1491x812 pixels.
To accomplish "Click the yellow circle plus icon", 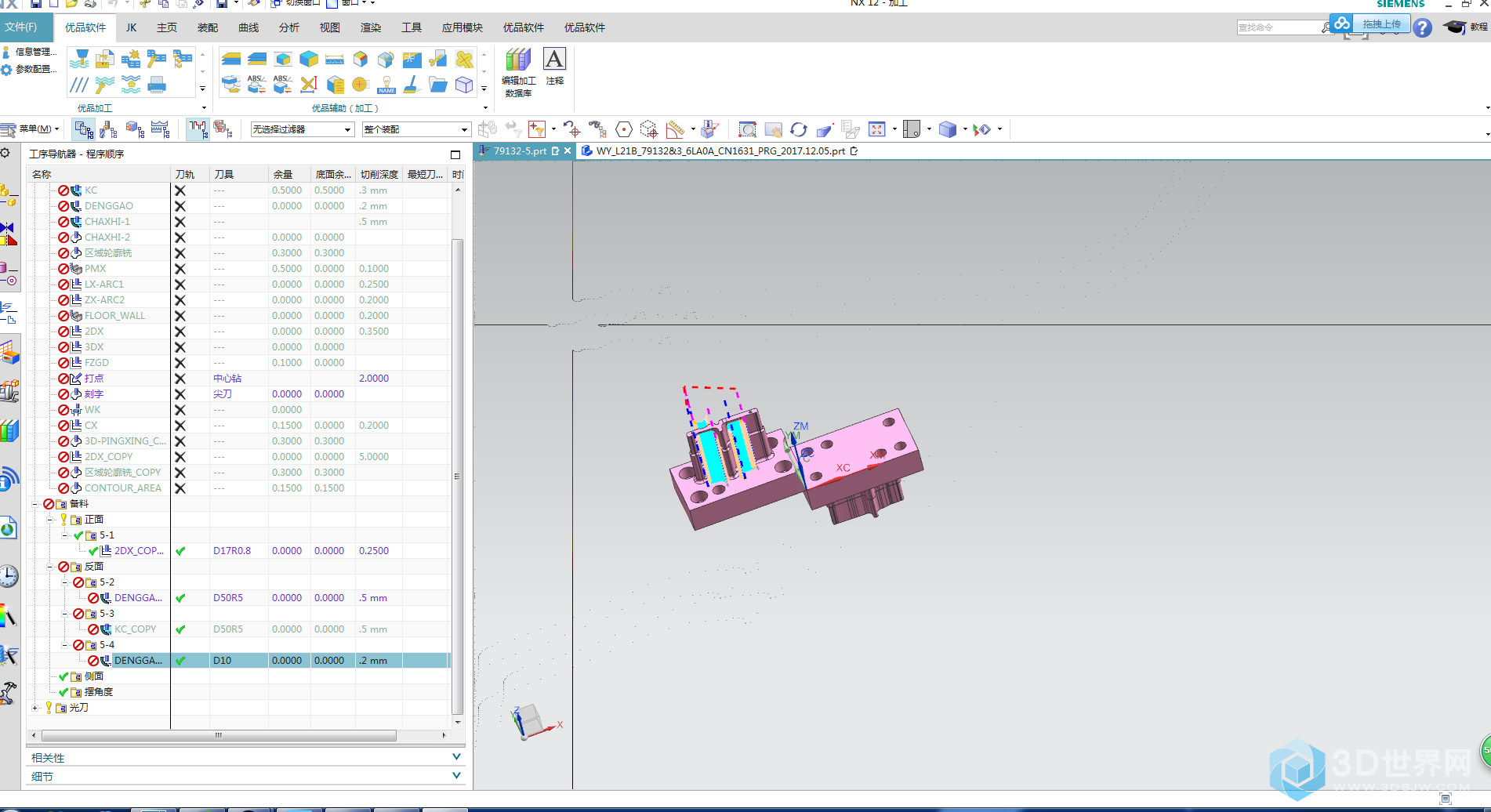I will pos(361,85).
